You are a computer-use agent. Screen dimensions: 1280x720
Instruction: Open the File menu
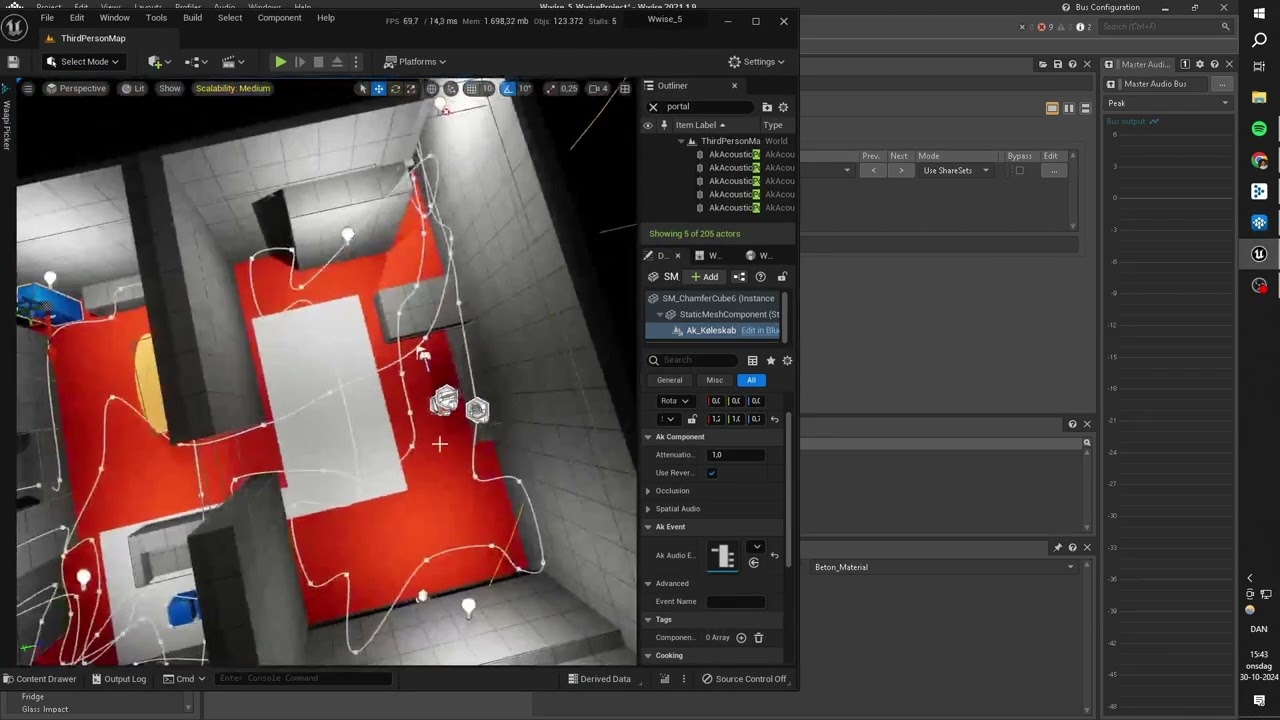click(x=47, y=18)
